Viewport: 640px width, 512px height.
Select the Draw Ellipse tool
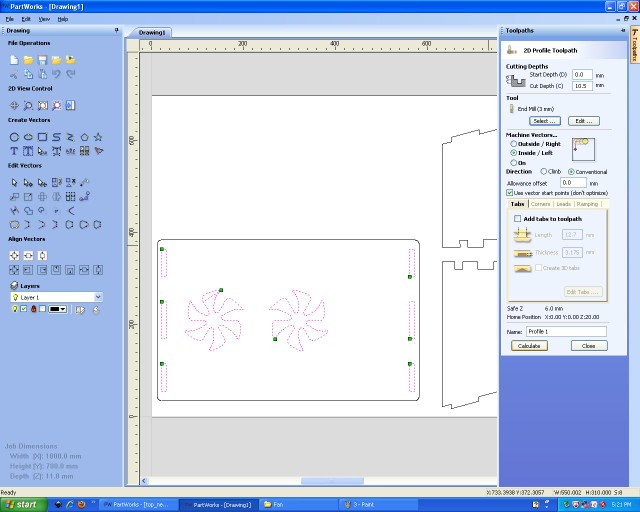[x=28, y=137]
